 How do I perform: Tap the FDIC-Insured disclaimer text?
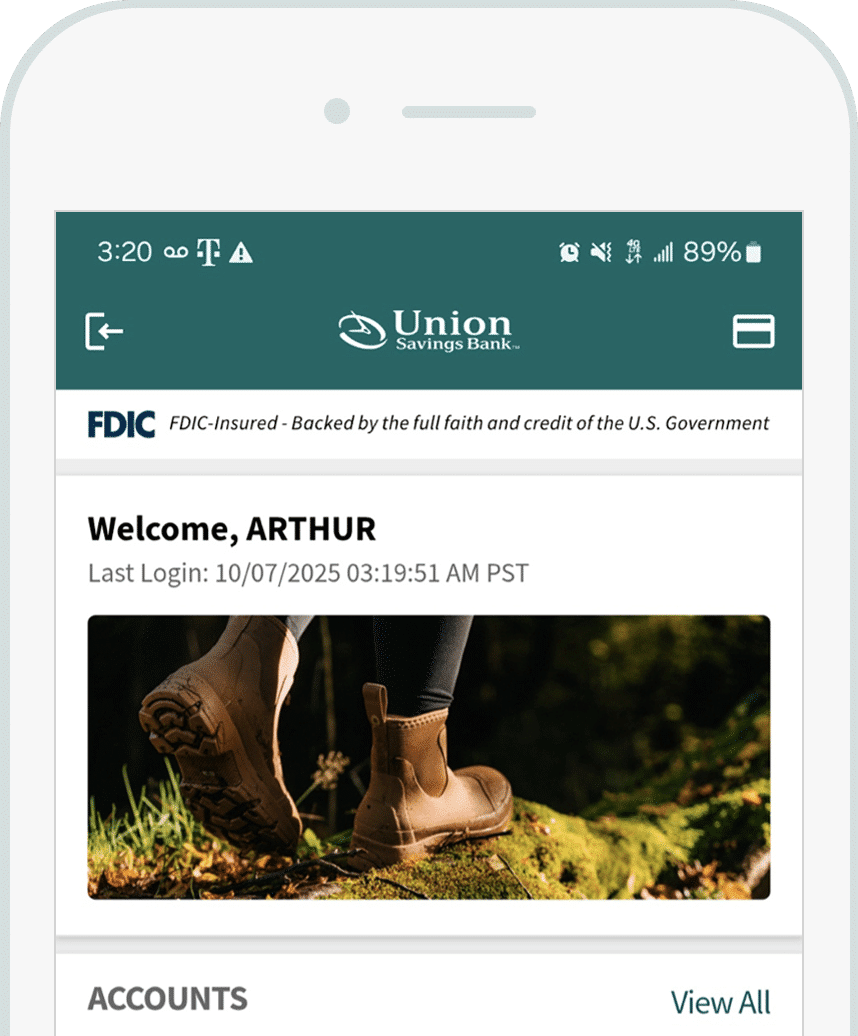pos(469,423)
